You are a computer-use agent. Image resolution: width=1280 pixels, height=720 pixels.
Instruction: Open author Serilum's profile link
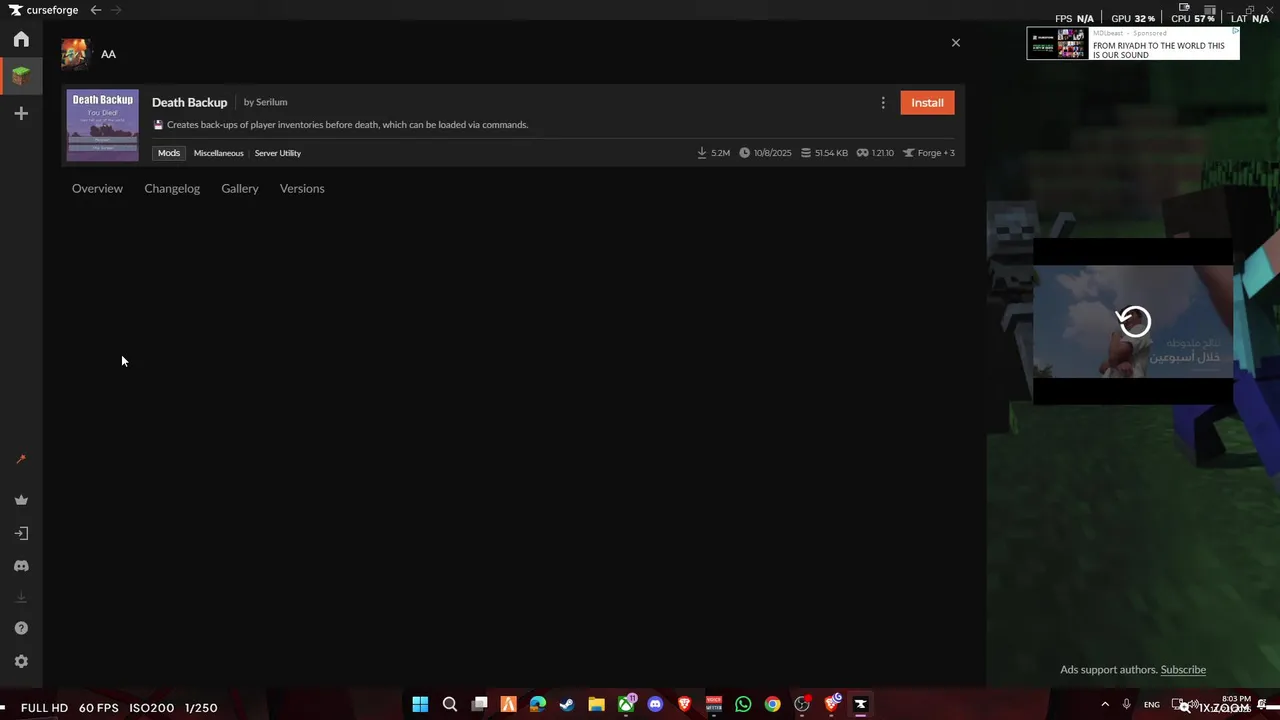coord(271,102)
